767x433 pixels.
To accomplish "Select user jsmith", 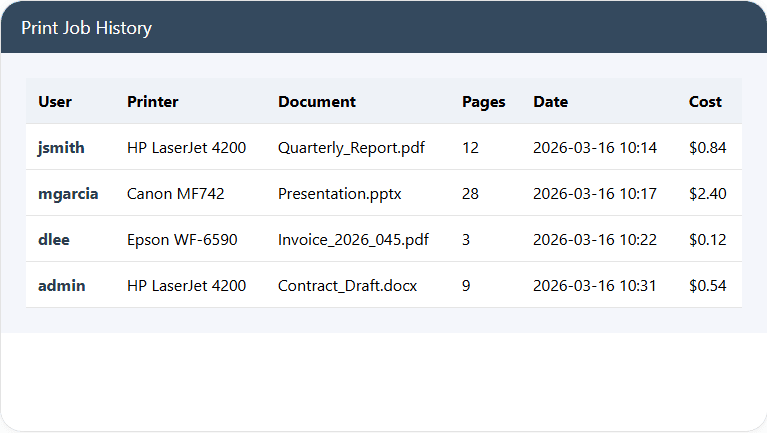I will [61, 148].
